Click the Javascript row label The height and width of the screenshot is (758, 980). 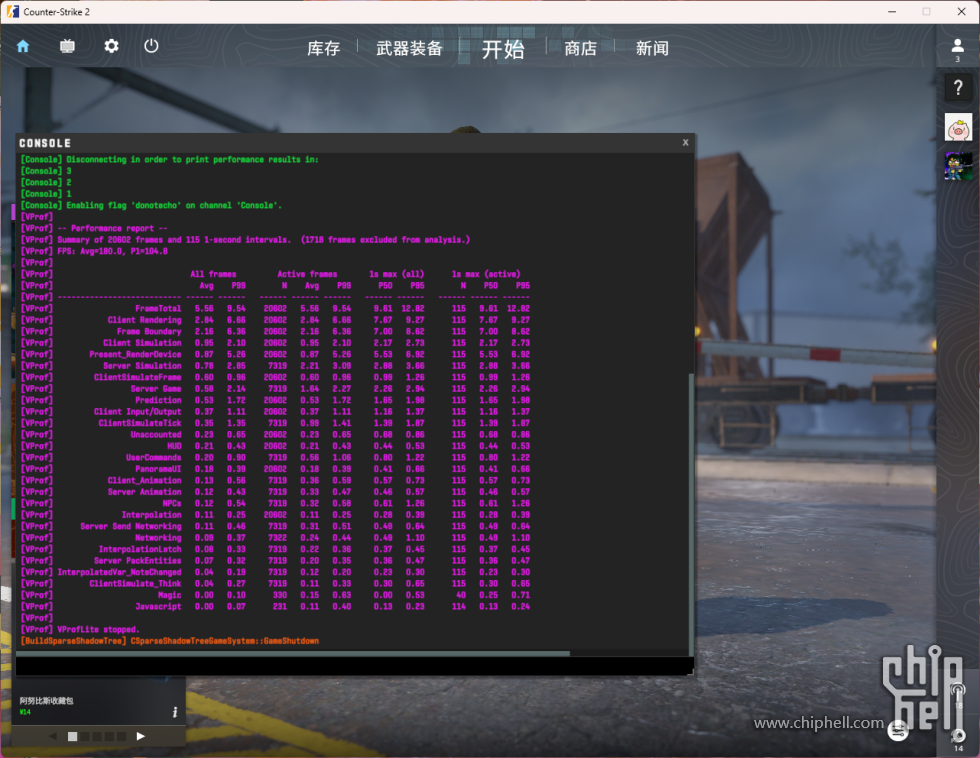(x=158, y=606)
